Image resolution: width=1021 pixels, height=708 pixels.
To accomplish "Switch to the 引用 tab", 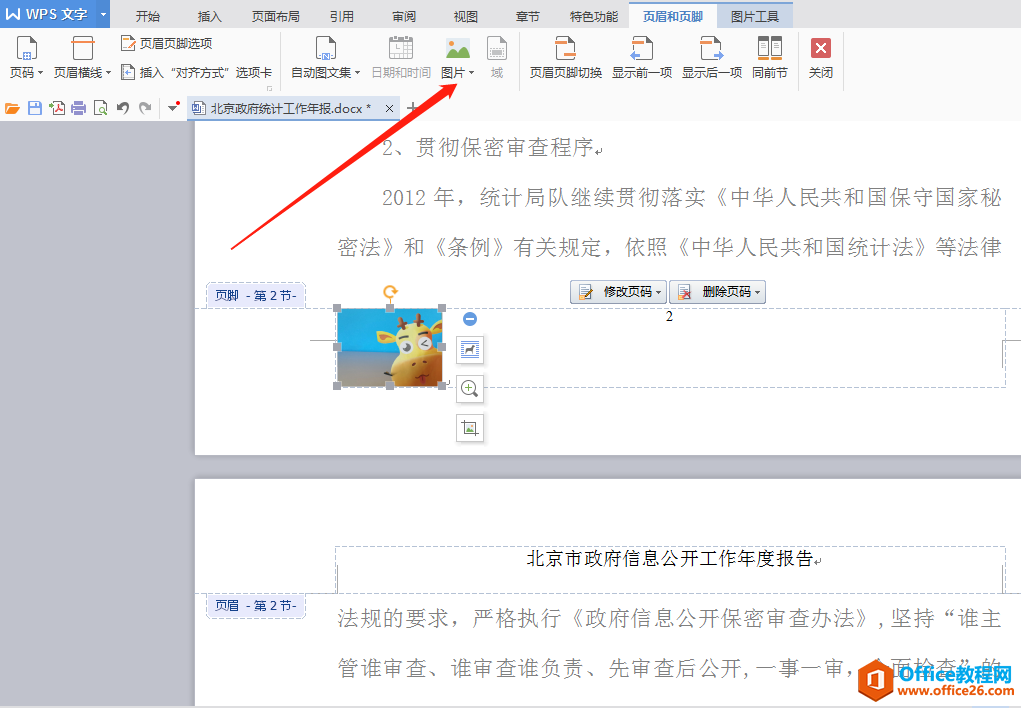I will [341, 16].
